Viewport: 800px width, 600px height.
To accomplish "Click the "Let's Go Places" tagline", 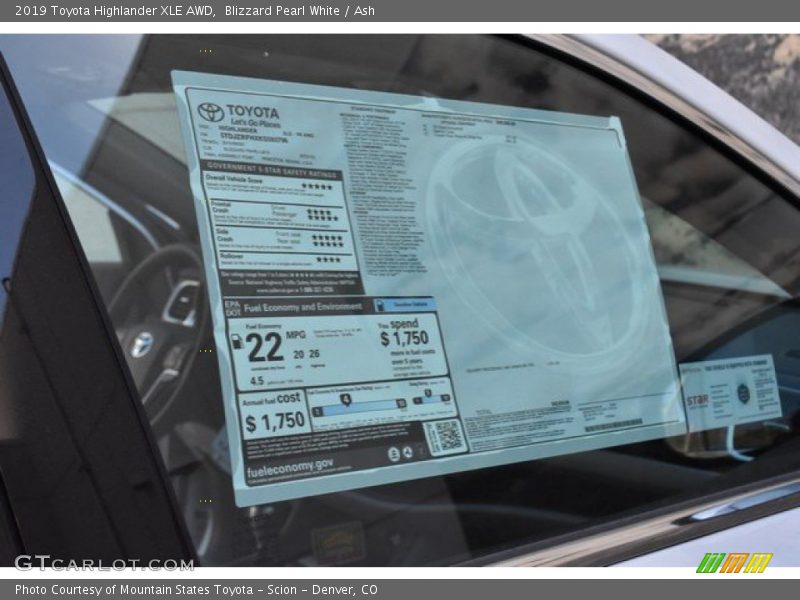I will click(x=255, y=123).
